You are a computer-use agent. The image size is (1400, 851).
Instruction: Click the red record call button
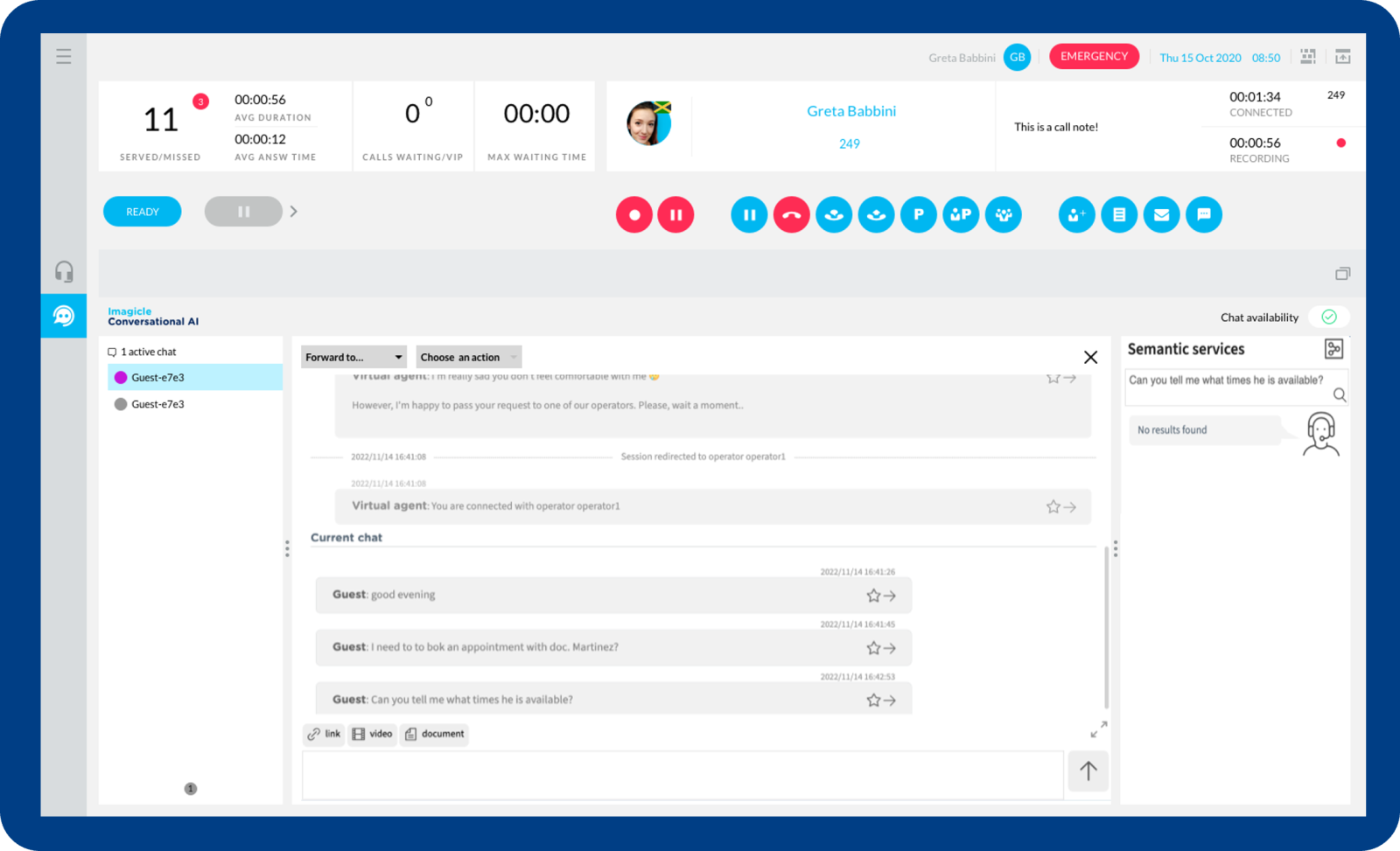(634, 214)
